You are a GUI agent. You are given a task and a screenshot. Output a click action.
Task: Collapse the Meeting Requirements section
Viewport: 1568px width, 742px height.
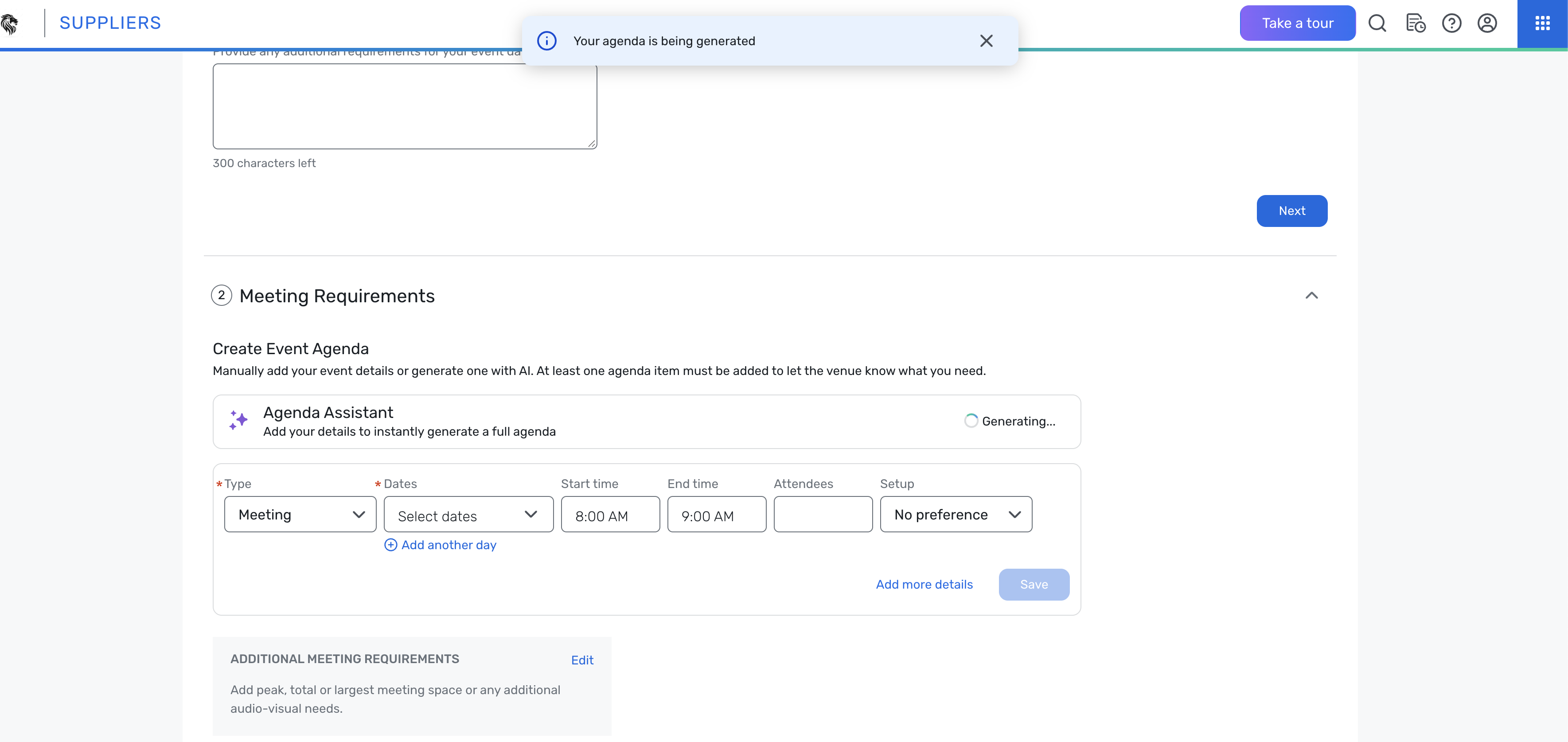tap(1311, 296)
